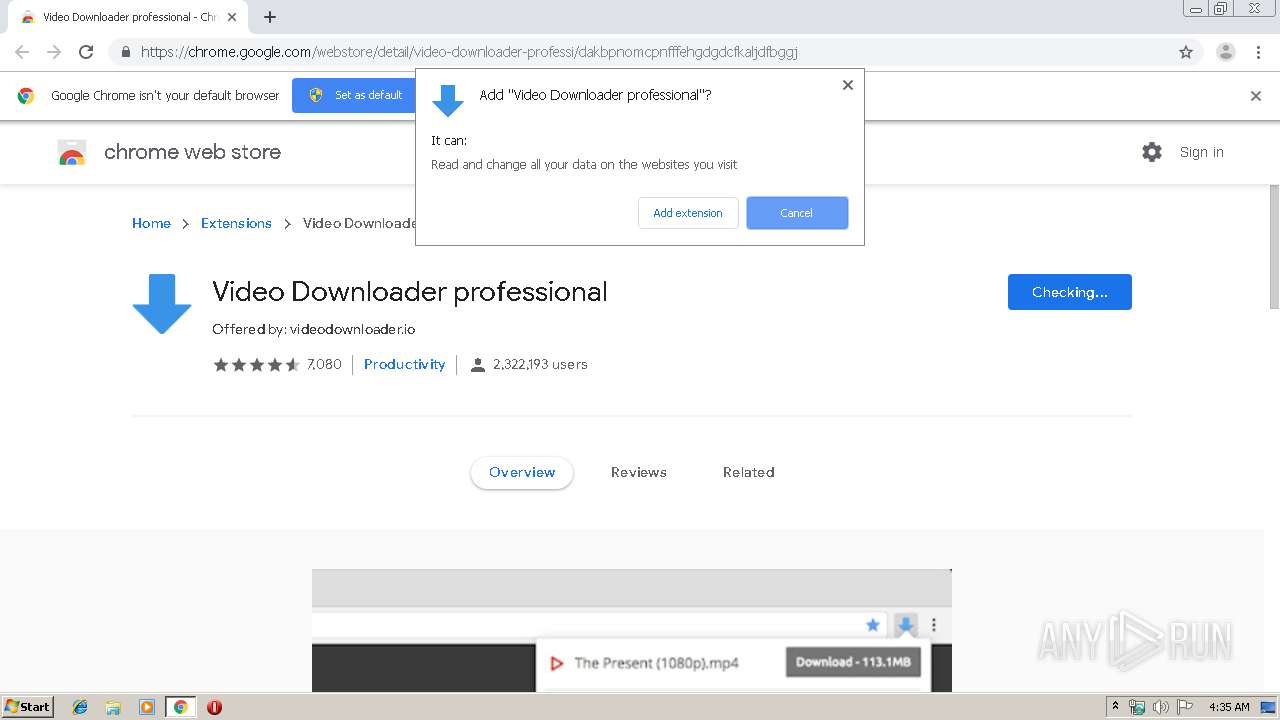
Task: Click the extension's large blue arrow icon
Action: 162,304
